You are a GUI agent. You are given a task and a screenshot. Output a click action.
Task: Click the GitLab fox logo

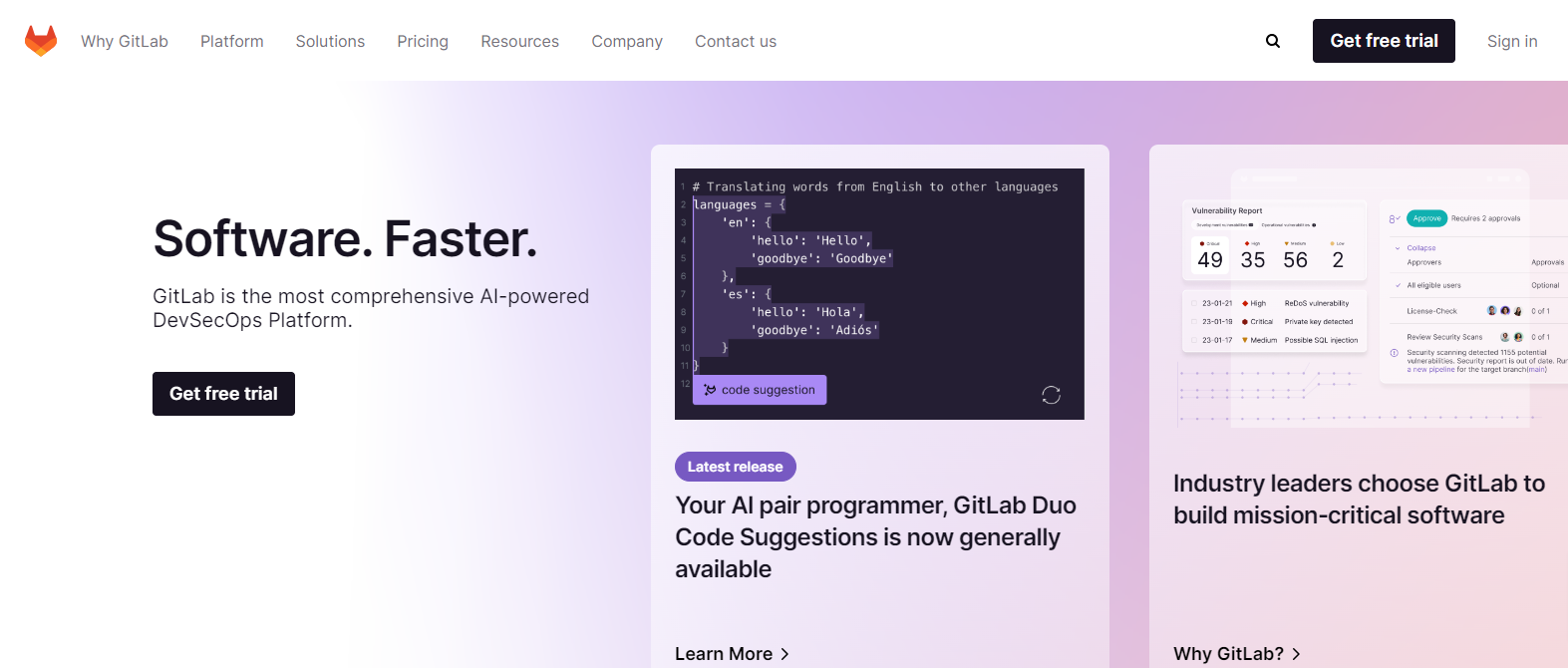pos(41,41)
